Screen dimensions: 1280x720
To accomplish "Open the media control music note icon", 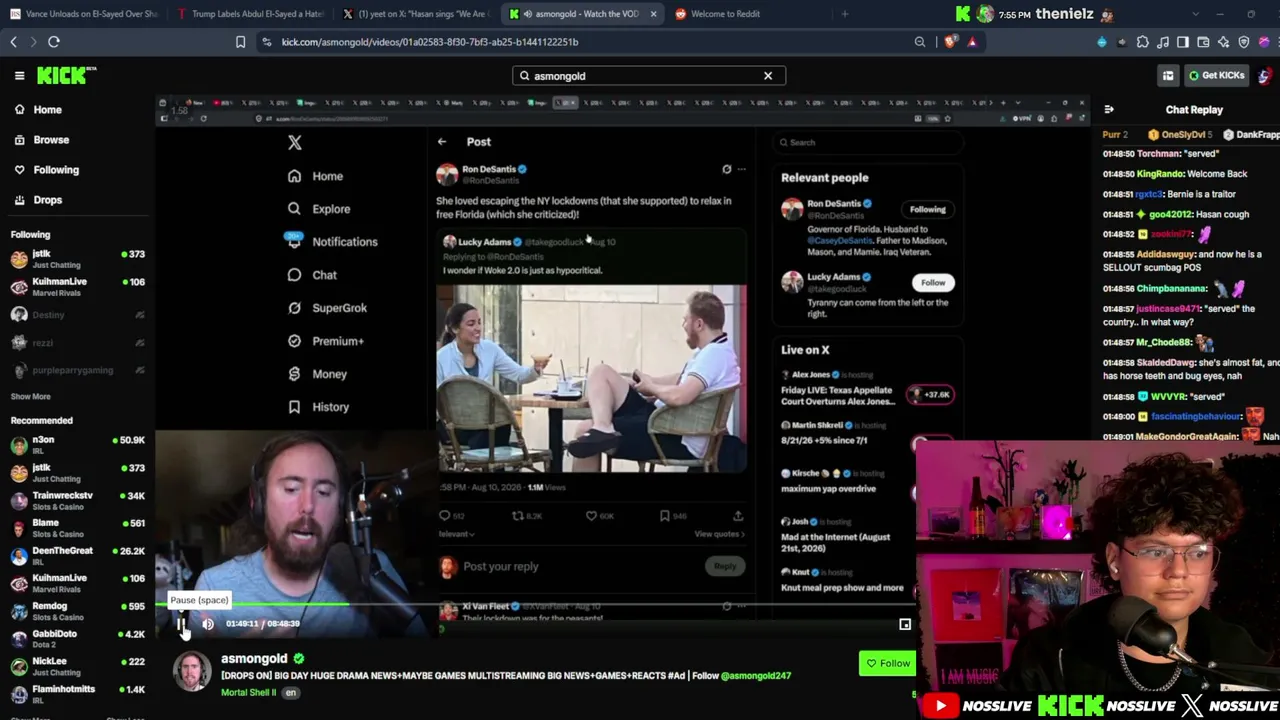I will pos(1163,42).
